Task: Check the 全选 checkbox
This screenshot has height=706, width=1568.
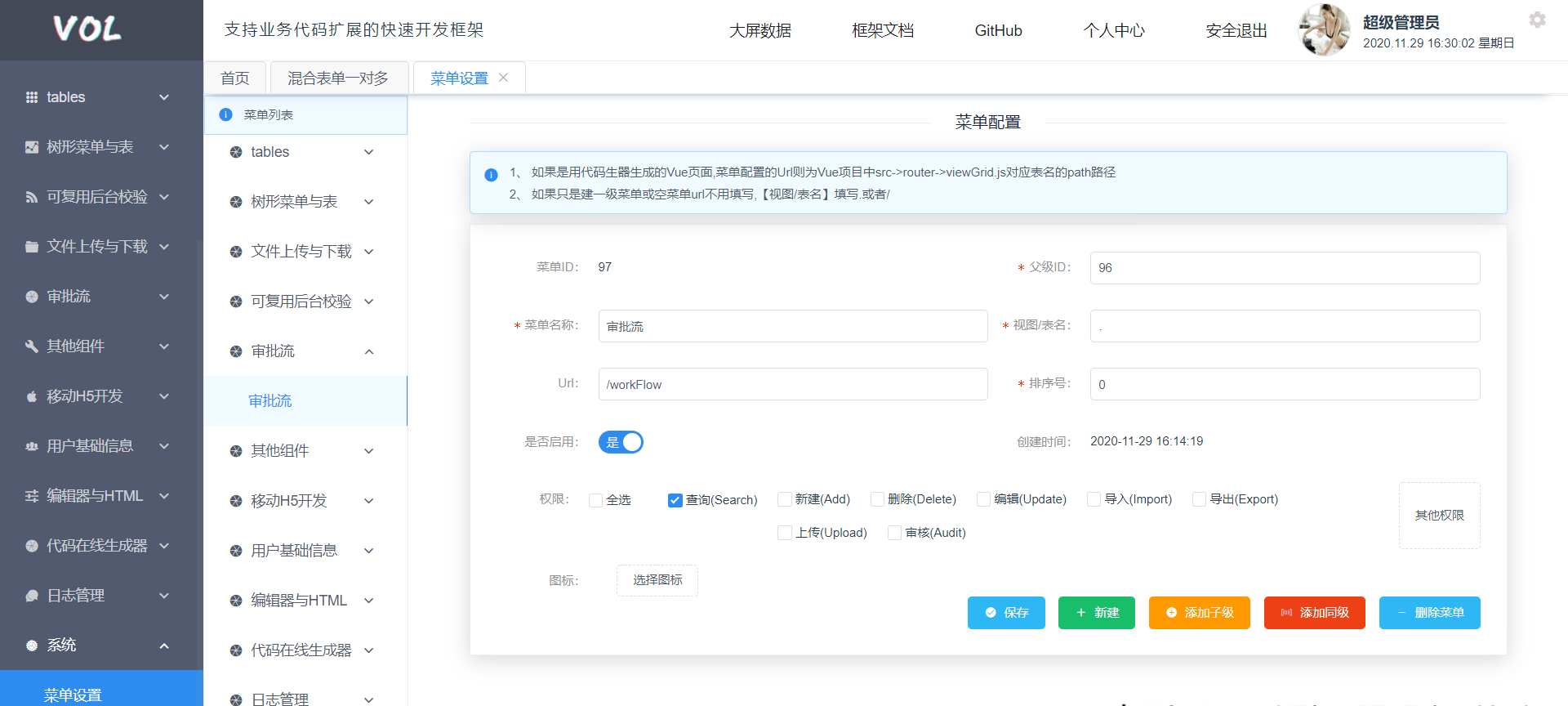Action: pyautogui.click(x=596, y=500)
